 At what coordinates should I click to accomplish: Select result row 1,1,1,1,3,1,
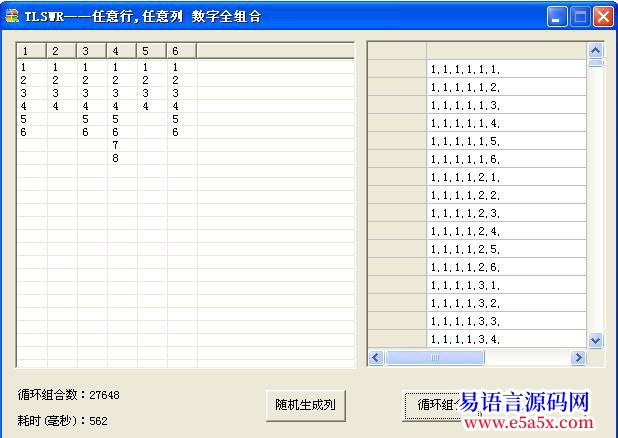506,285
